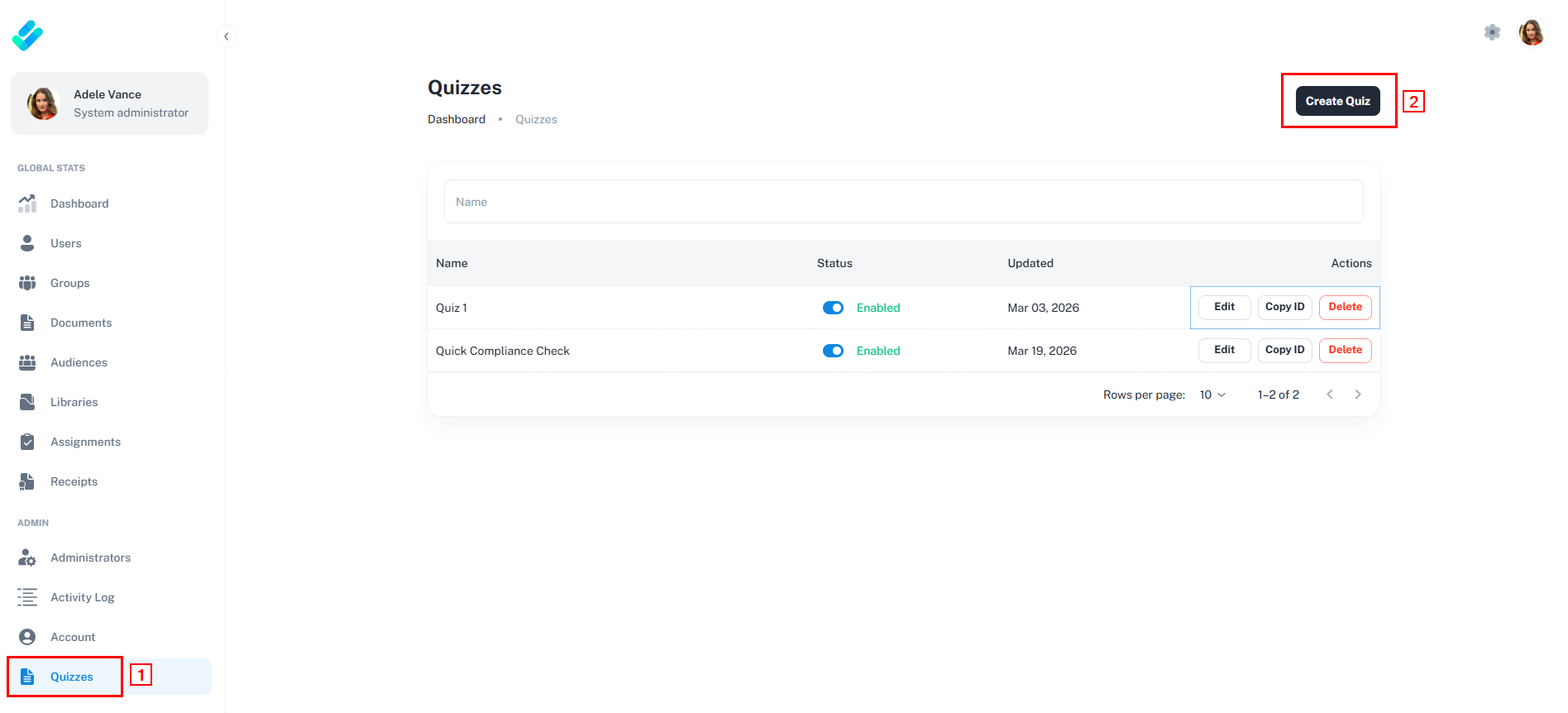Click the Activity Log list icon
Viewport: 1568px width, 713px height.
tap(27, 597)
